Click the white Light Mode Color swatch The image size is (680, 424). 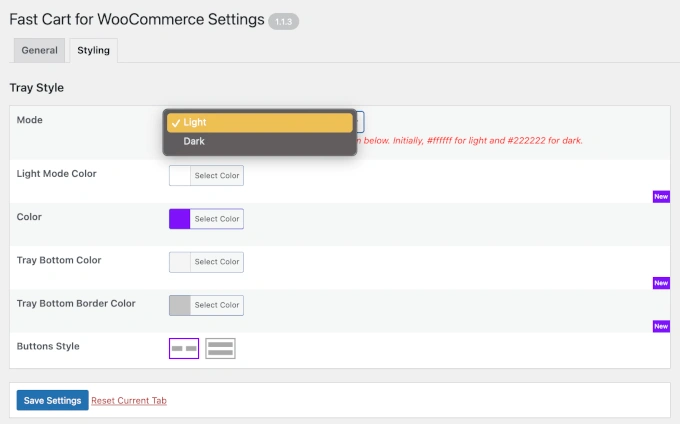pyautogui.click(x=180, y=176)
